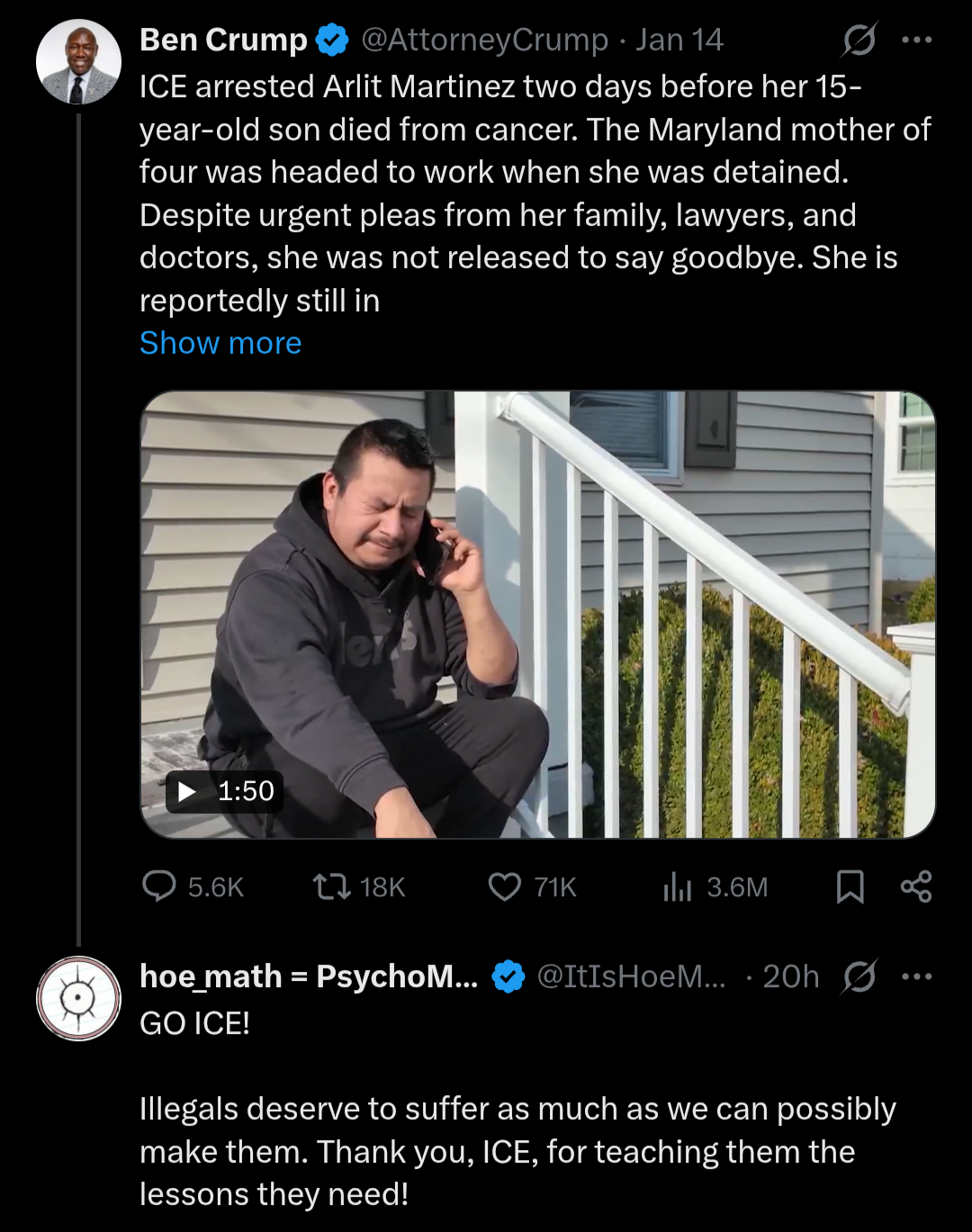
Task: Click the Grok icon on the hoe_math reply
Action: (859, 976)
